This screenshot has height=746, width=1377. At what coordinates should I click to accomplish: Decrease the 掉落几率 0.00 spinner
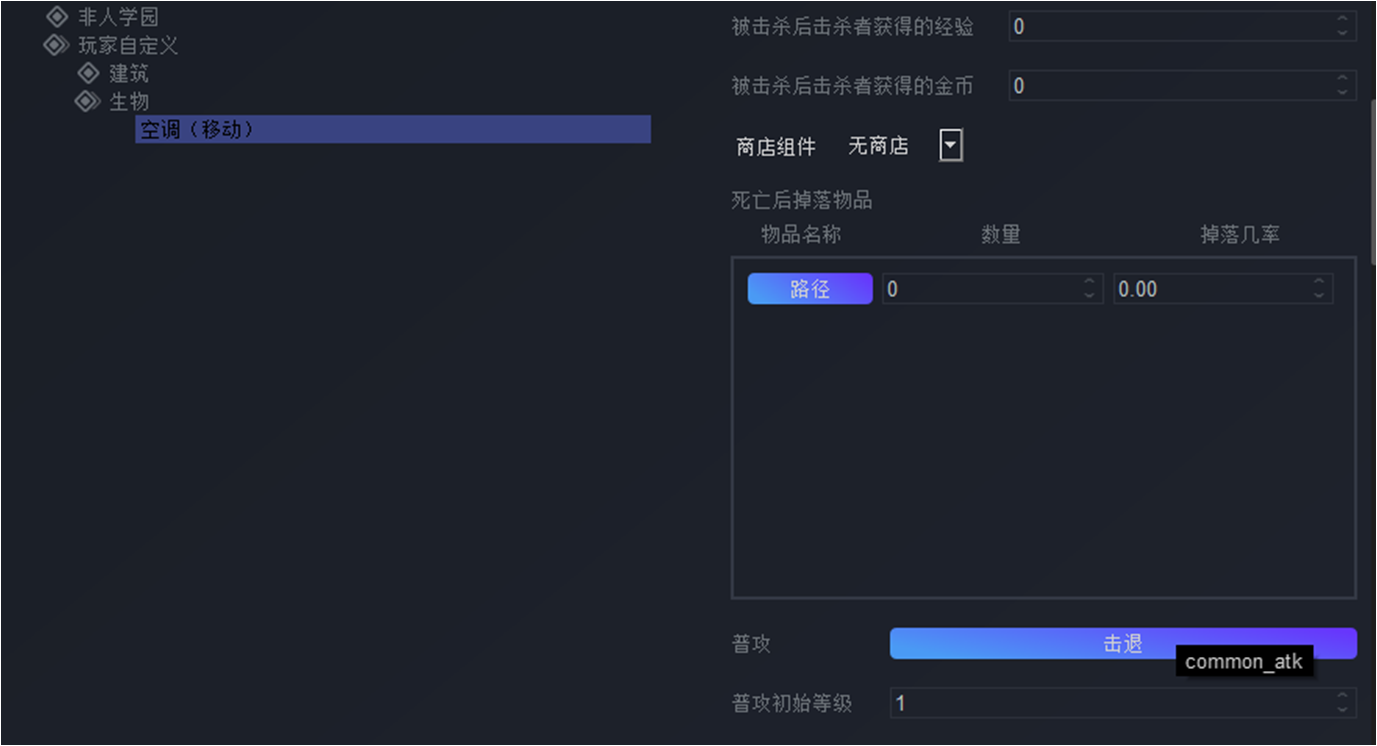click(1320, 295)
